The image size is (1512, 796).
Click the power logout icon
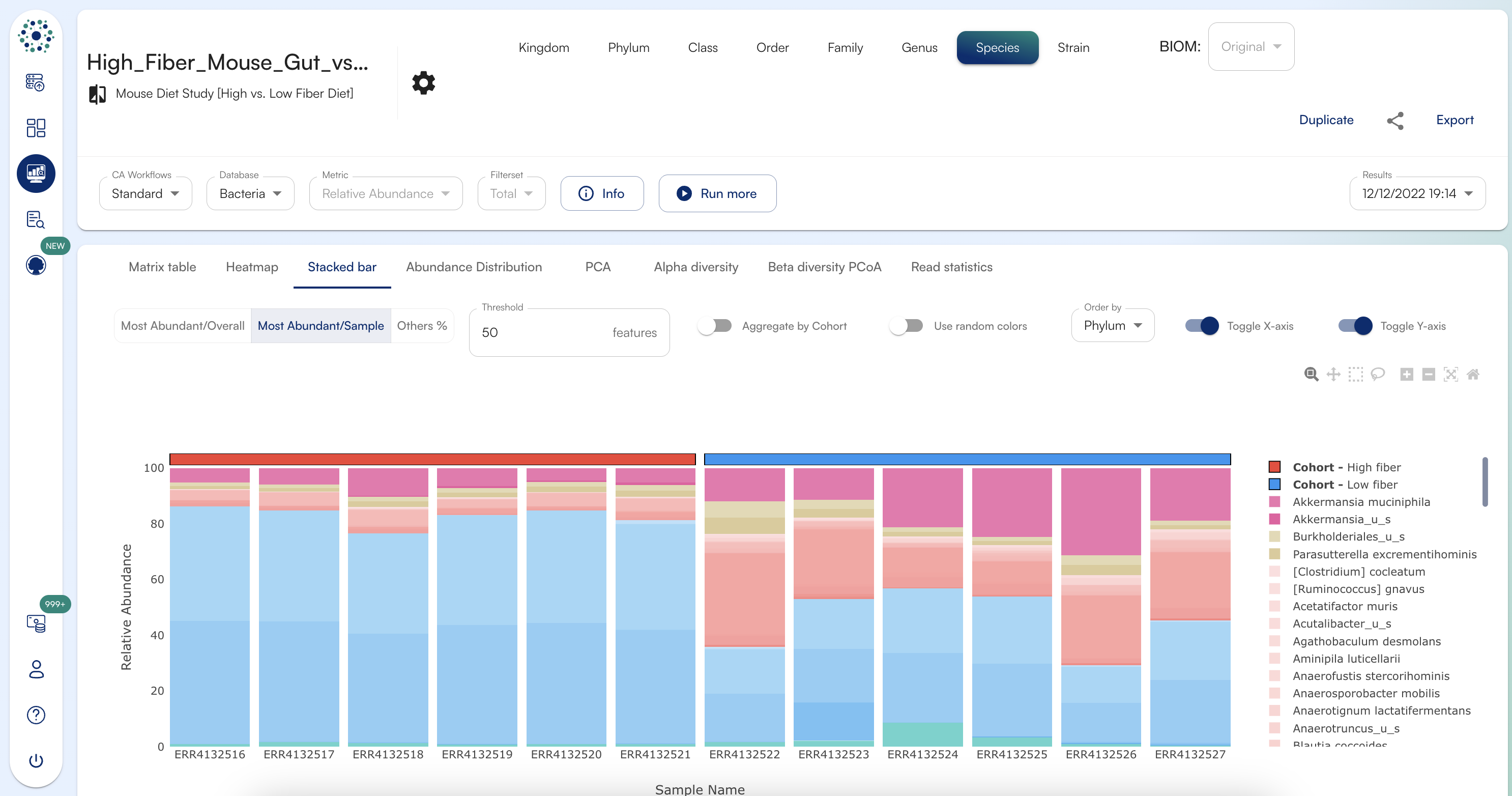[36, 760]
